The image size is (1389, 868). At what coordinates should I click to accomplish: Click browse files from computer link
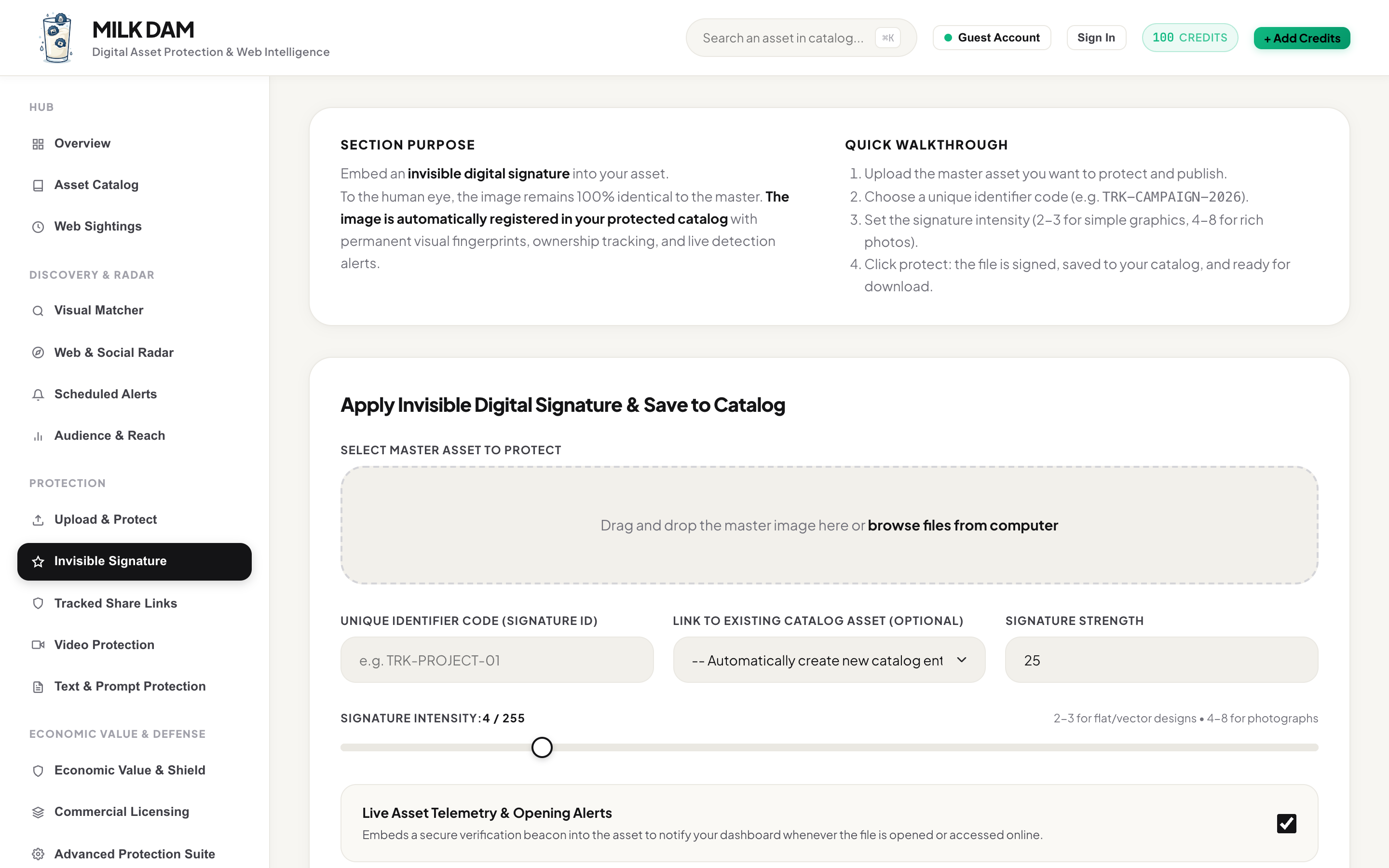click(x=963, y=525)
